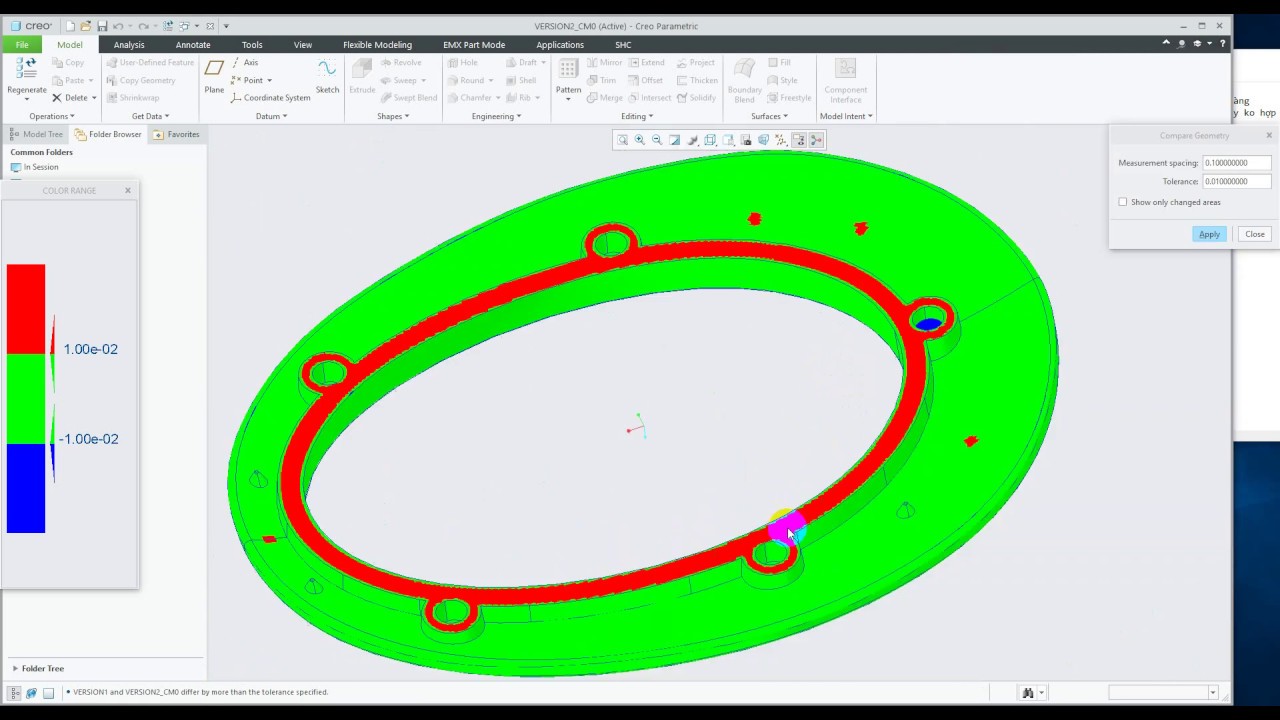Viewport: 1280px width, 720px height.
Task: Open the Applications ribbon tab
Action: pos(560,45)
